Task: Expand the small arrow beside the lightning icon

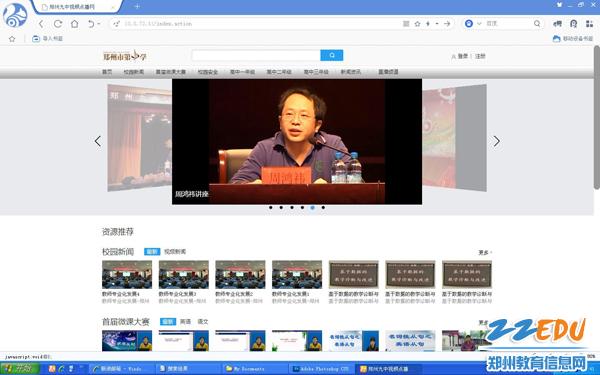Action: pos(437,24)
